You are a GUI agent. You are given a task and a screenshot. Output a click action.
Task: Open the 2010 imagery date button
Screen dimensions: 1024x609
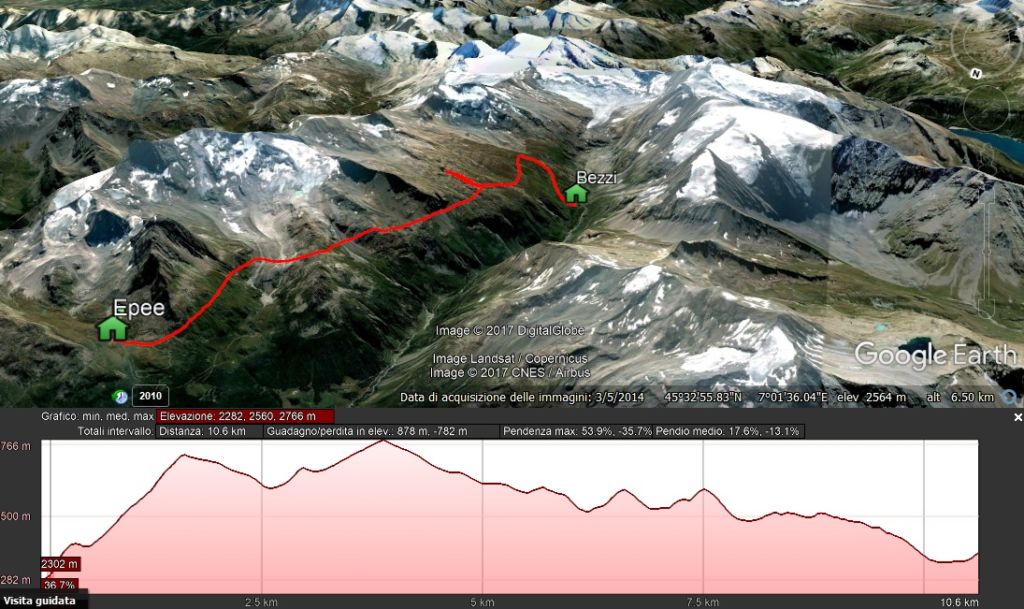(150, 396)
